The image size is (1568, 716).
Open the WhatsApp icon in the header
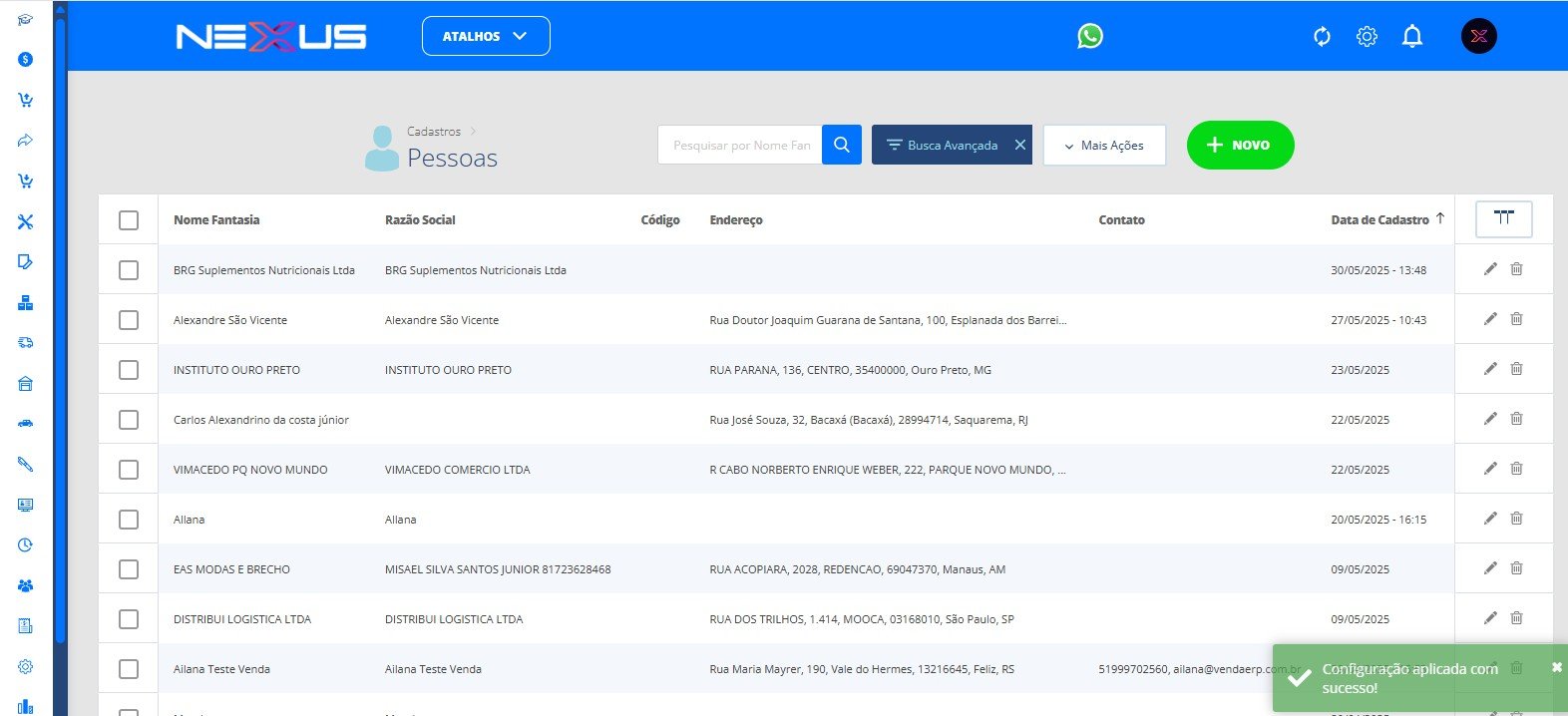pos(1090,36)
